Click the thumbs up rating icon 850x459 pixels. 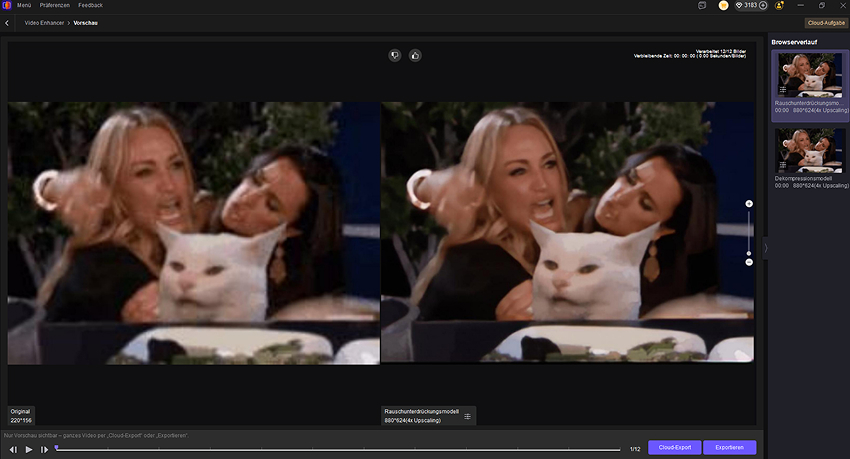click(415, 55)
